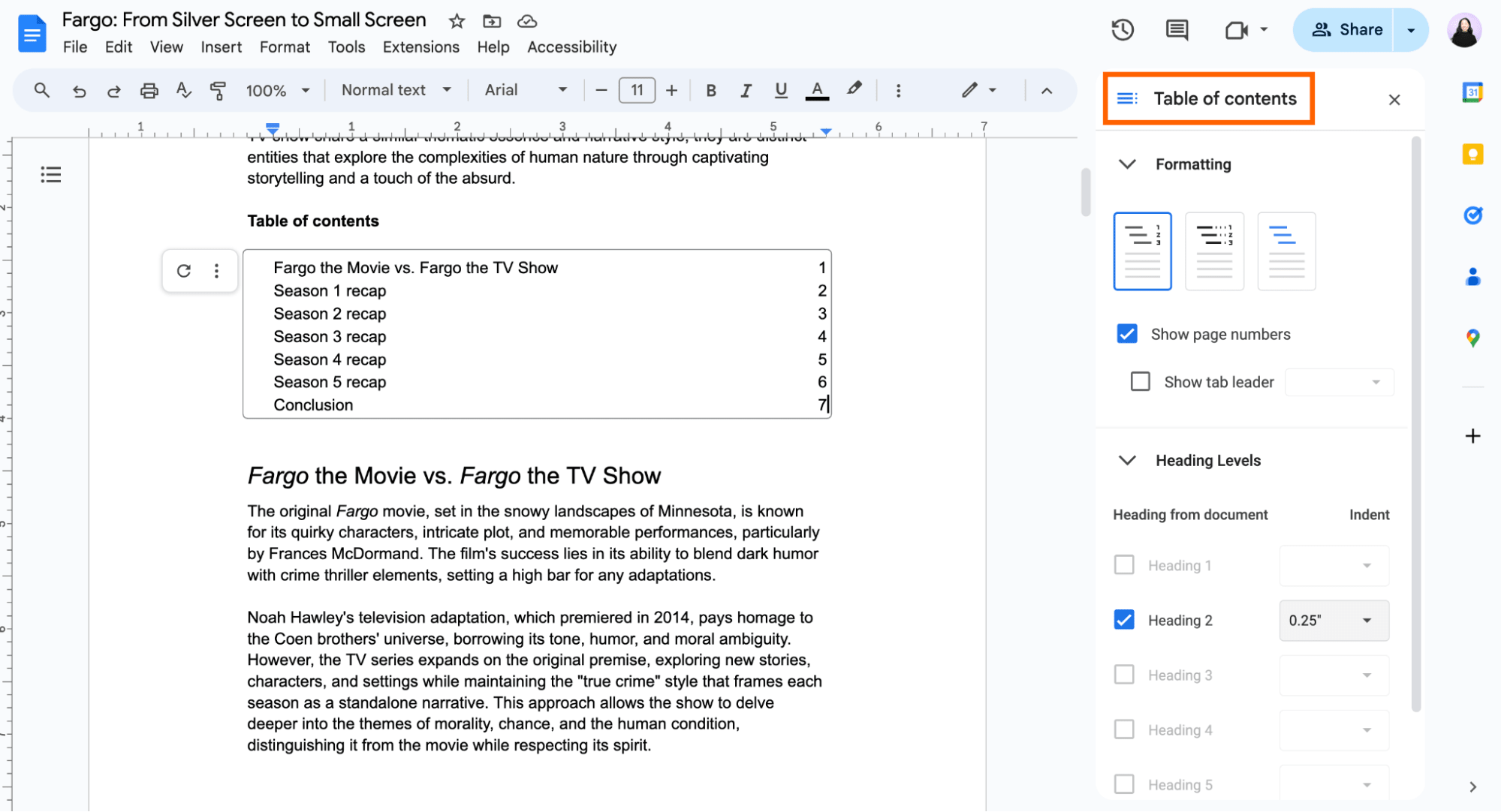Click the Share button
This screenshot has height=812, width=1501.
[x=1344, y=30]
